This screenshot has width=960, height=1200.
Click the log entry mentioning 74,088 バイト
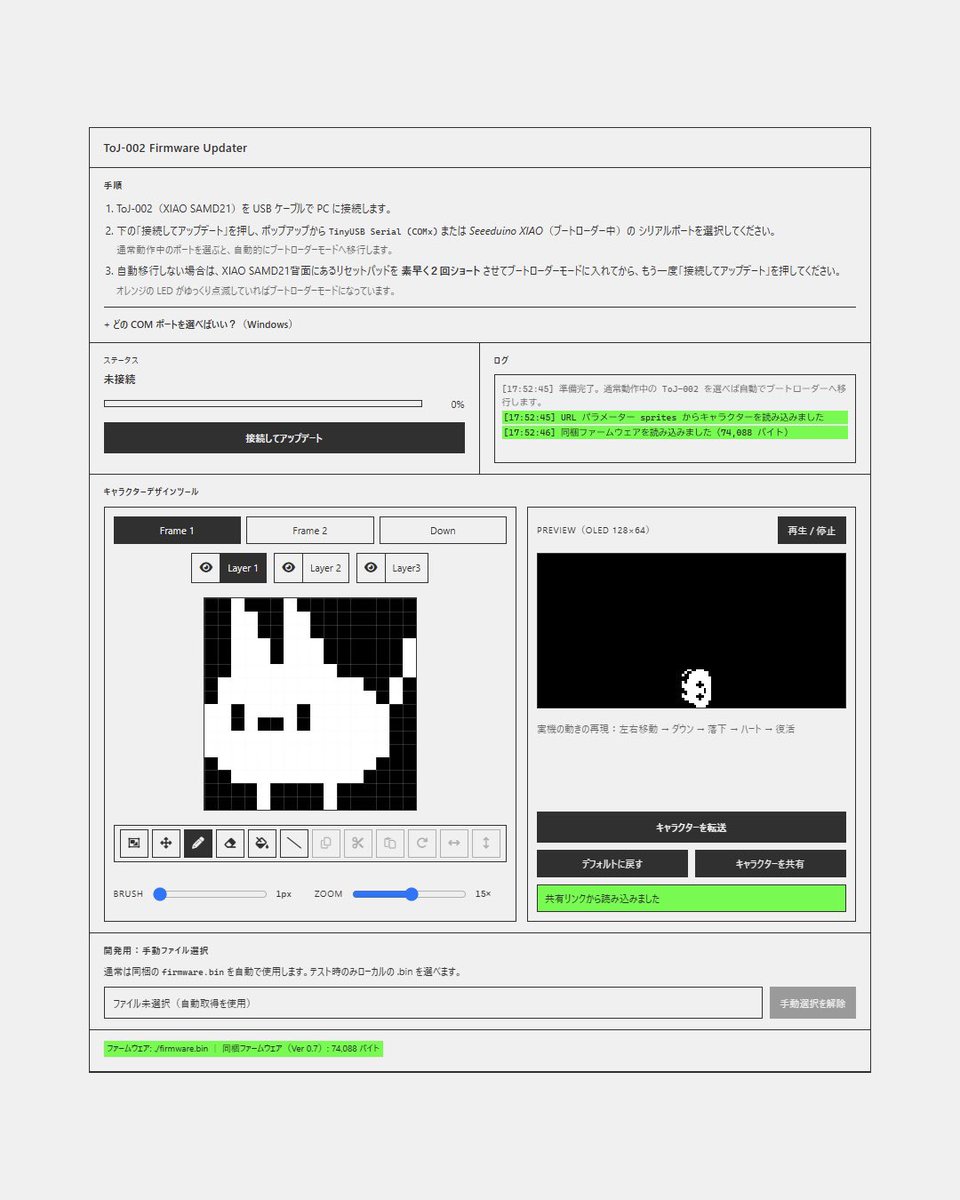675,432
